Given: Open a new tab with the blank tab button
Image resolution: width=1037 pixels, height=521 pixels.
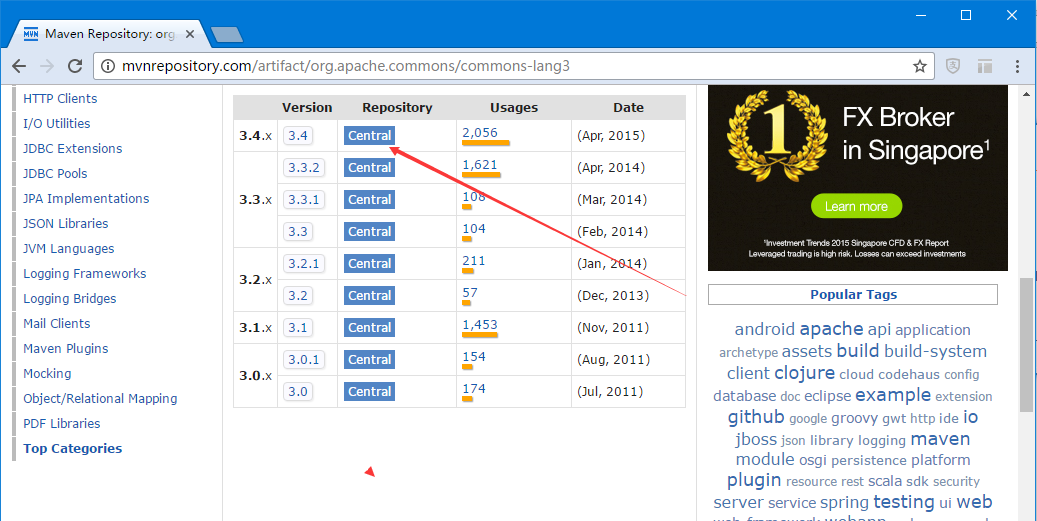Looking at the screenshot, I should [226, 34].
